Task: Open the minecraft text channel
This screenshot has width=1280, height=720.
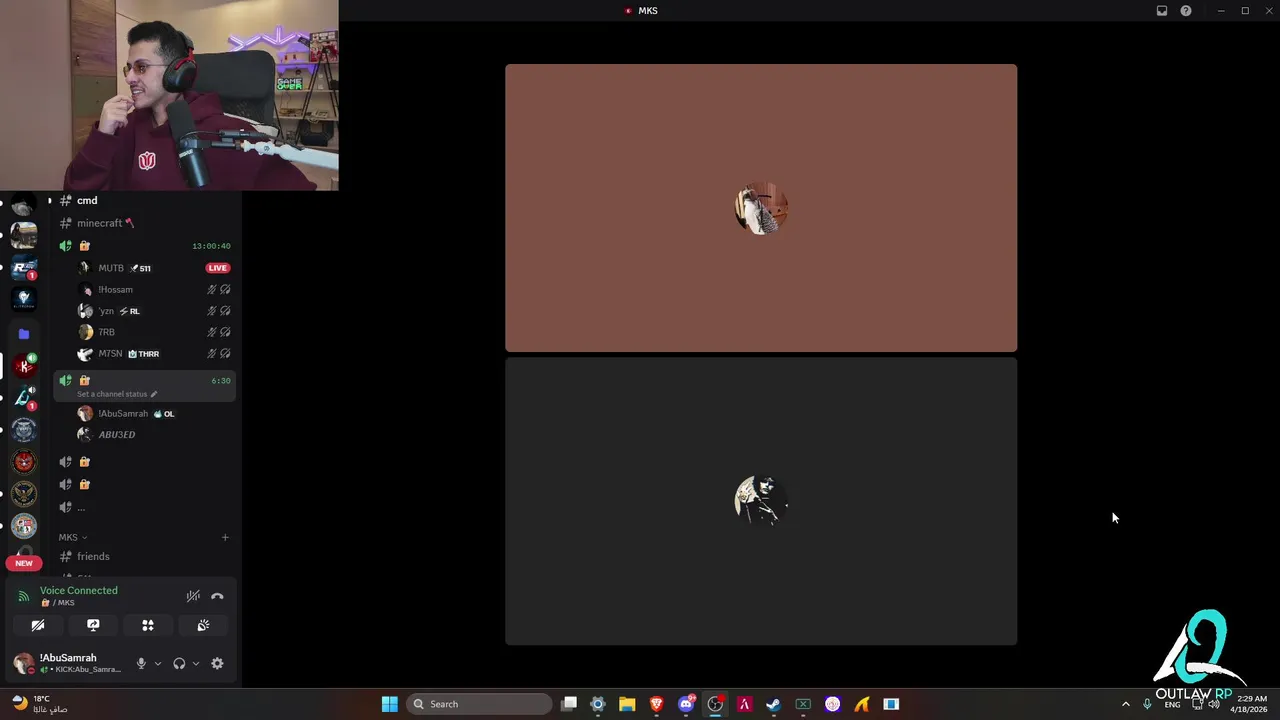Action: coord(145,223)
